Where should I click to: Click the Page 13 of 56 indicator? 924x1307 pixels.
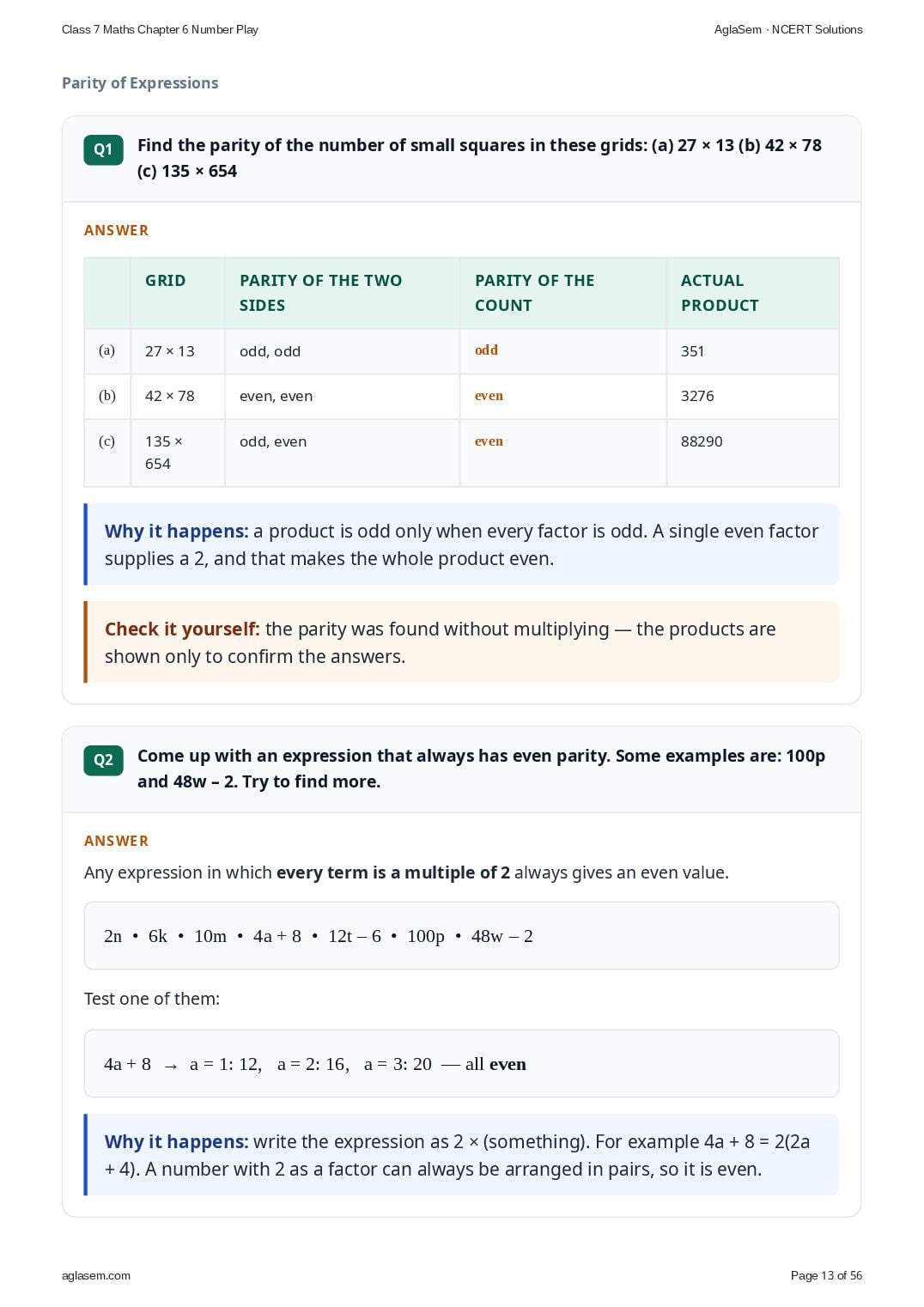pyautogui.click(x=826, y=1275)
